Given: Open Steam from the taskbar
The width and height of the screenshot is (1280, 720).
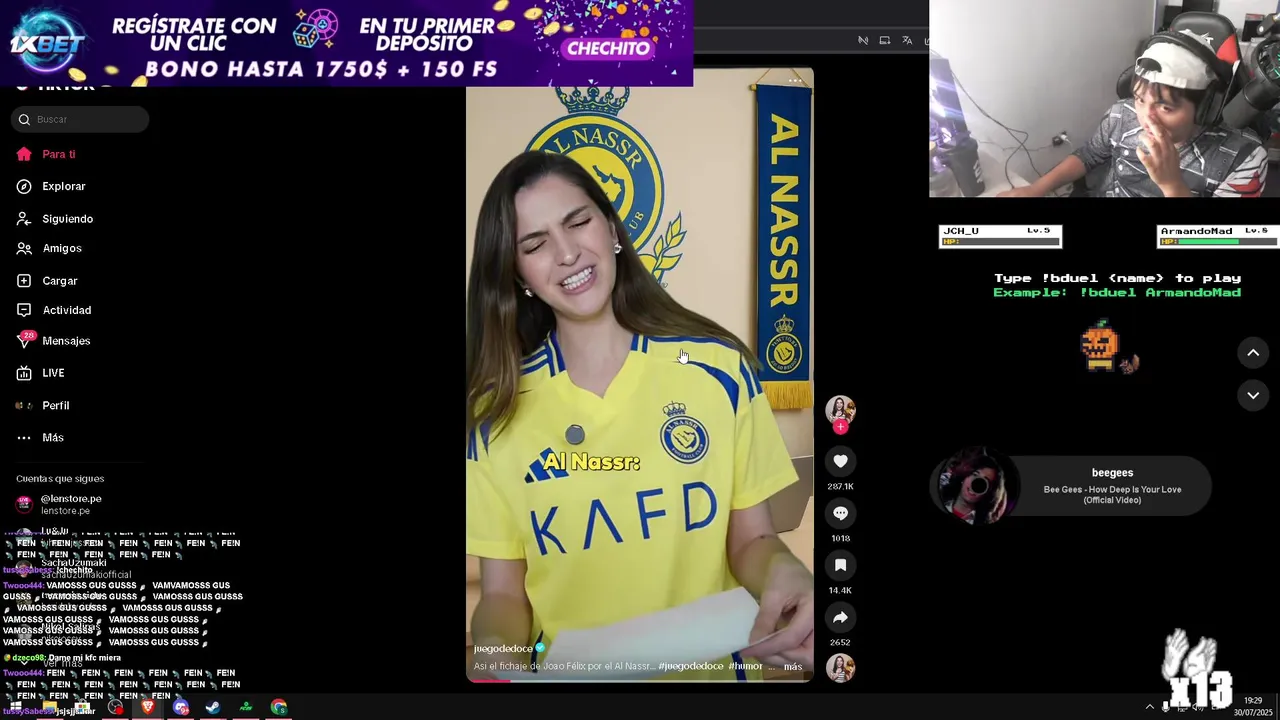Looking at the screenshot, I should click(213, 707).
